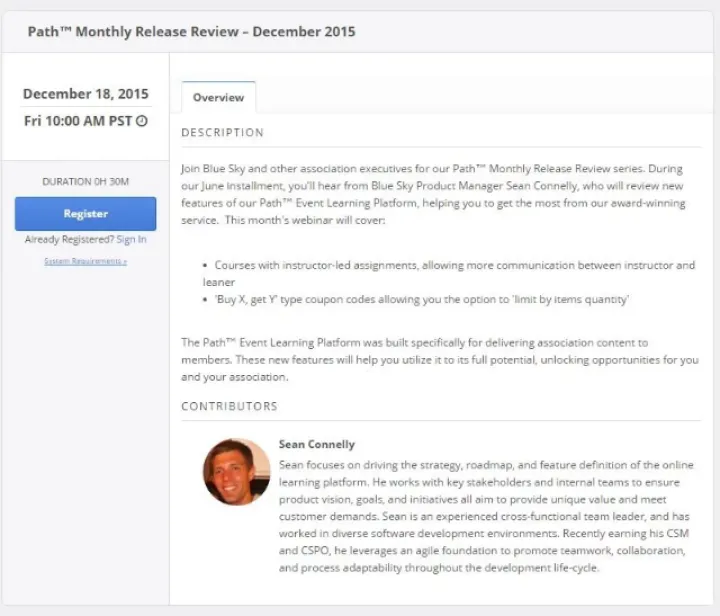The width and height of the screenshot is (720, 616).
Task: Click the Already Registered? text
Action: pyautogui.click(x=69, y=239)
